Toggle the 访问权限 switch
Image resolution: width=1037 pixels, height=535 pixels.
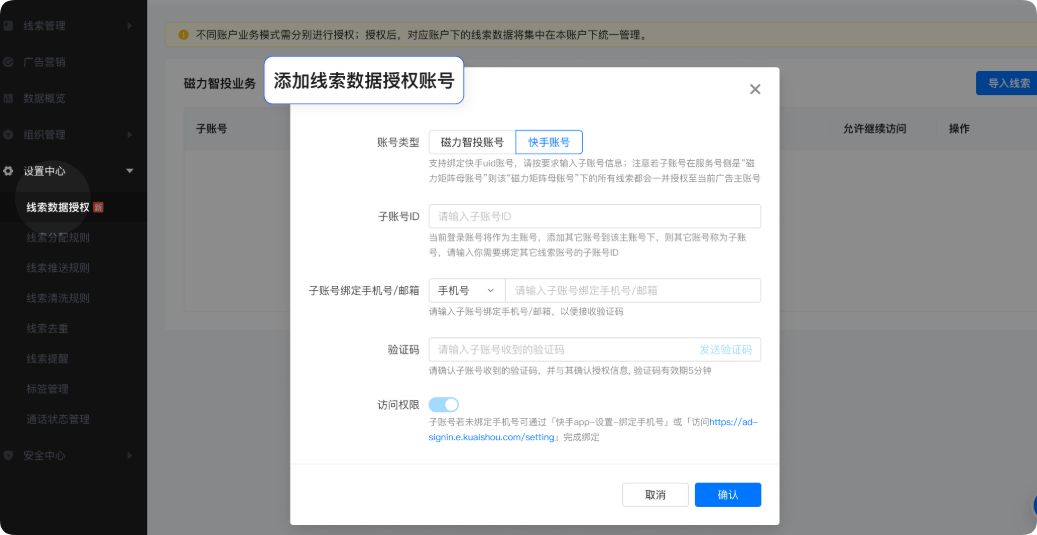[444, 405]
